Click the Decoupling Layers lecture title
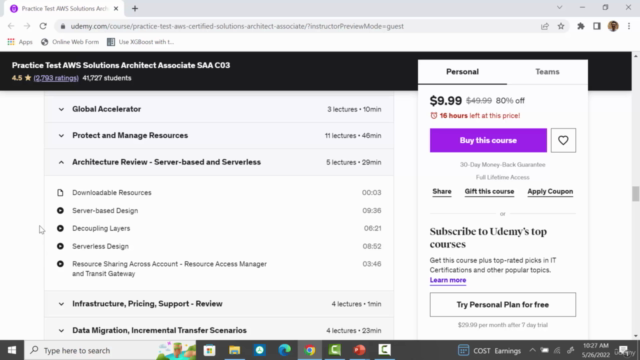Screen dimensions: 640x360 pos(101,228)
